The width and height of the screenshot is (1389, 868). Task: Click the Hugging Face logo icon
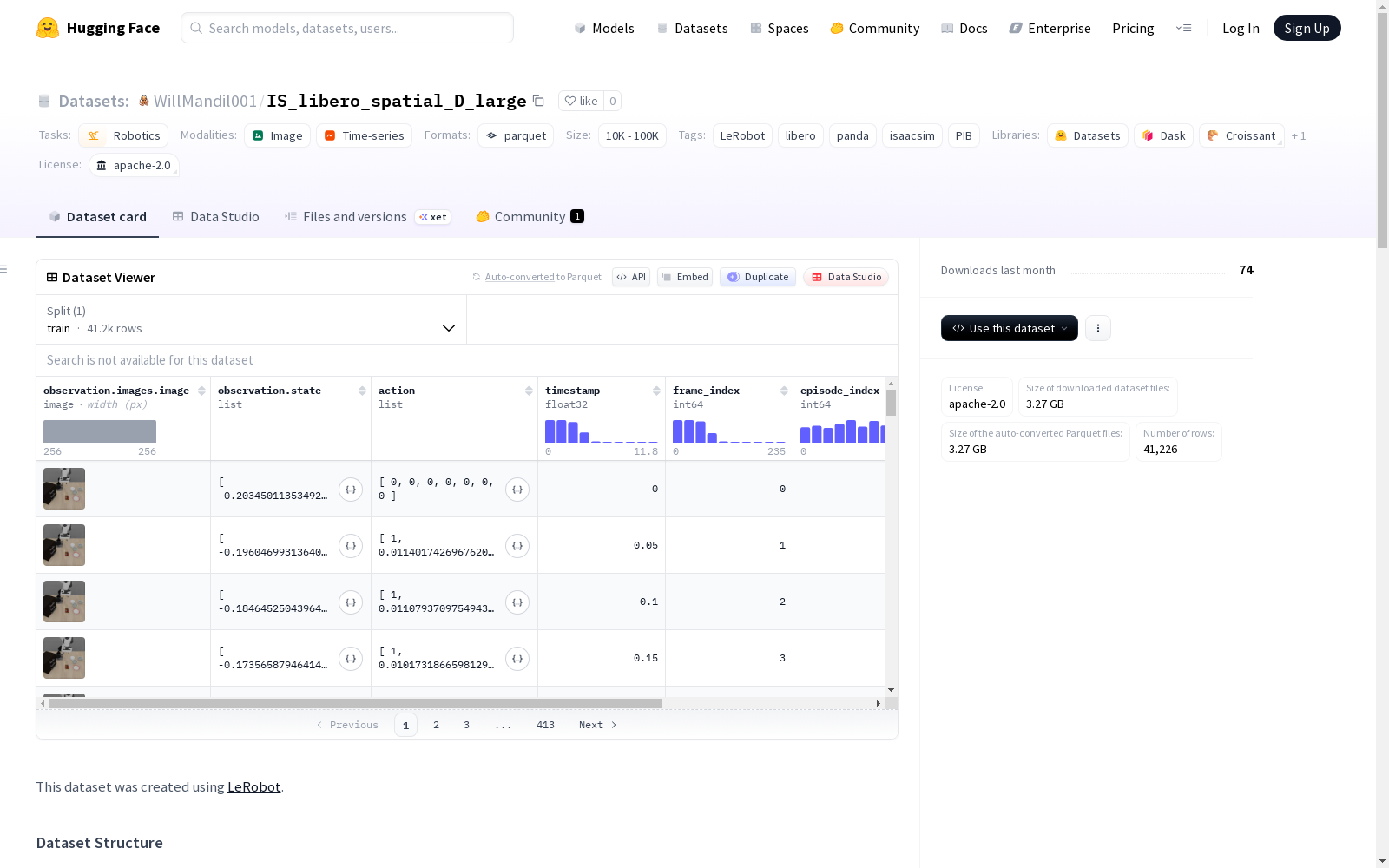point(48,28)
